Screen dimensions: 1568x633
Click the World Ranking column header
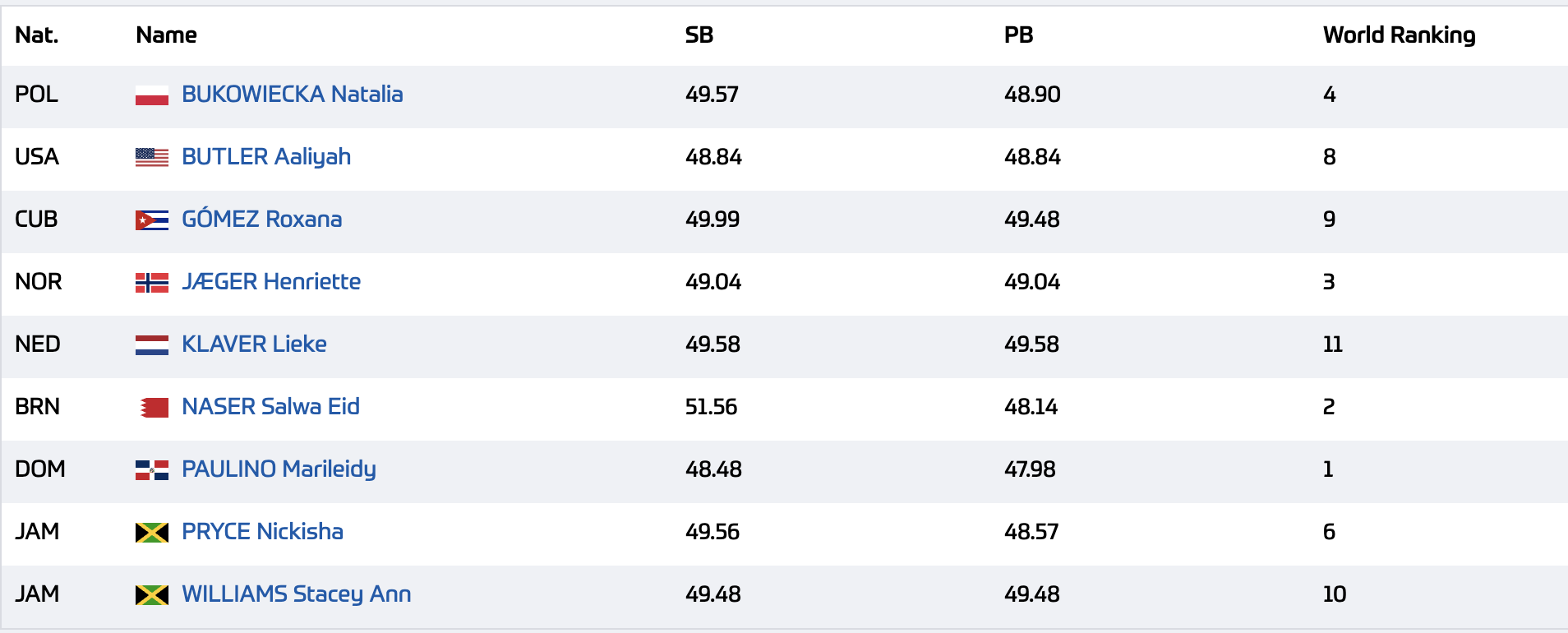click(1400, 35)
